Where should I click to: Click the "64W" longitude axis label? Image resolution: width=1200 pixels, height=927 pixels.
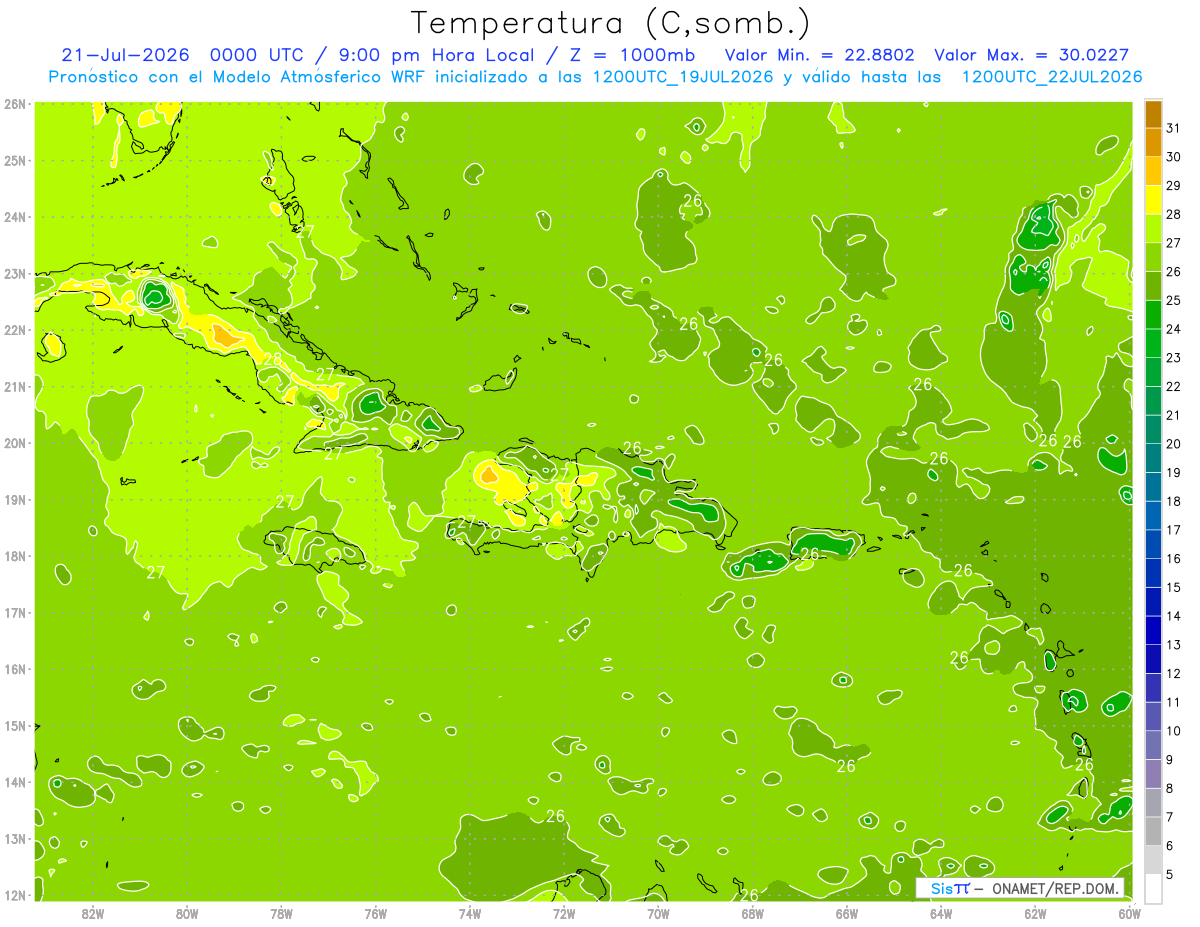941,913
